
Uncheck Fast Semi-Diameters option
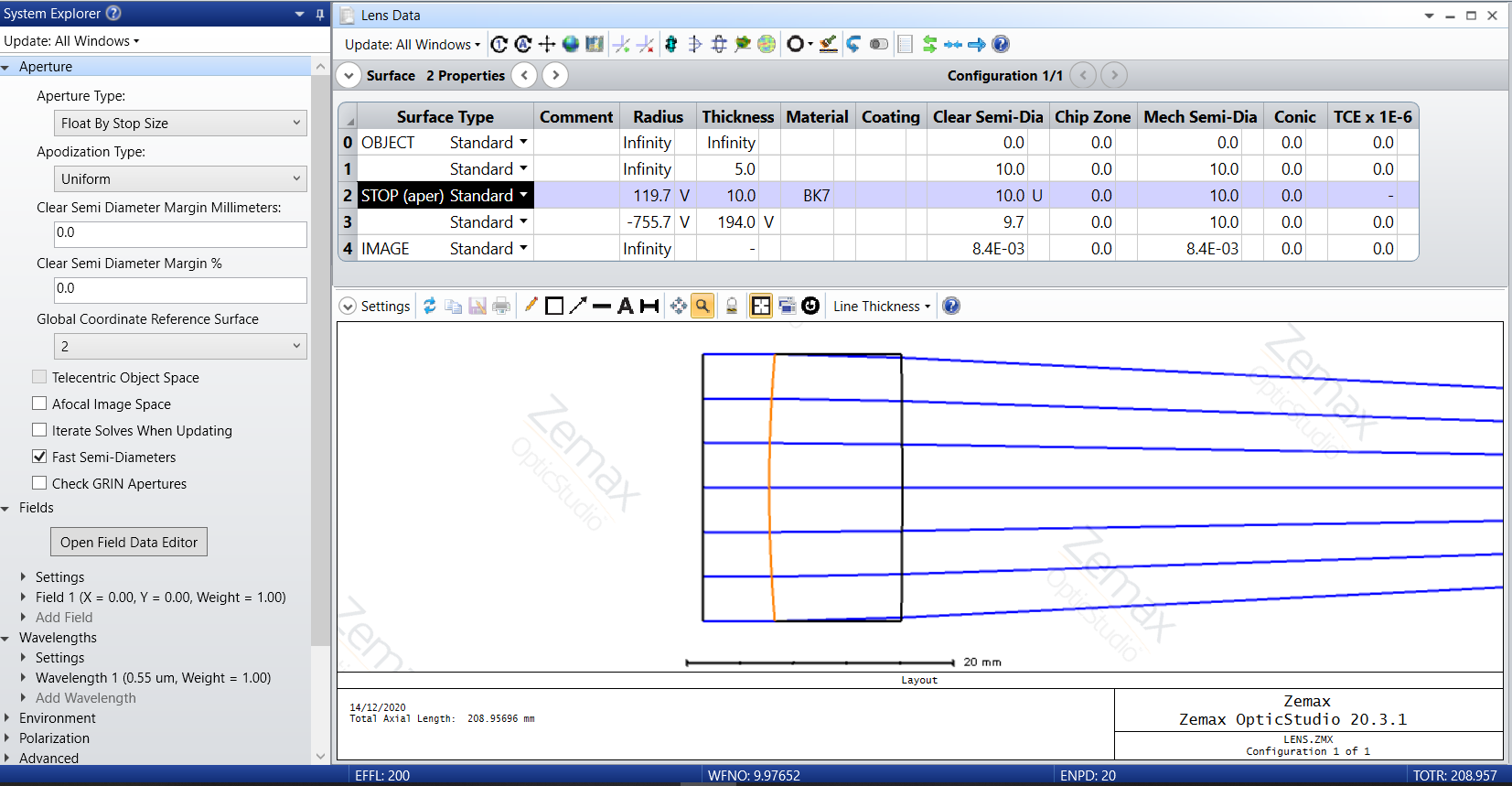39,457
